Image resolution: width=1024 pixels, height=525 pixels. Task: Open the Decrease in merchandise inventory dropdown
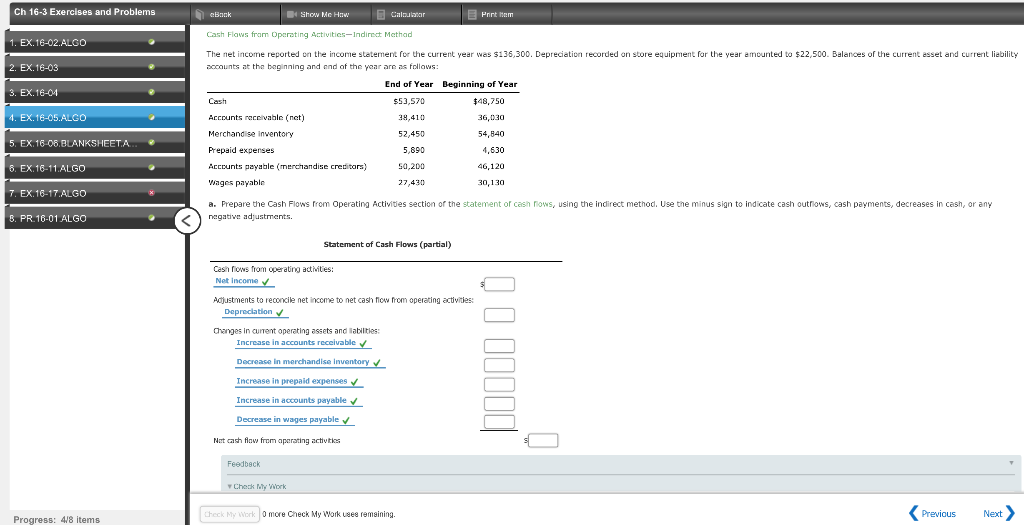click(x=310, y=362)
